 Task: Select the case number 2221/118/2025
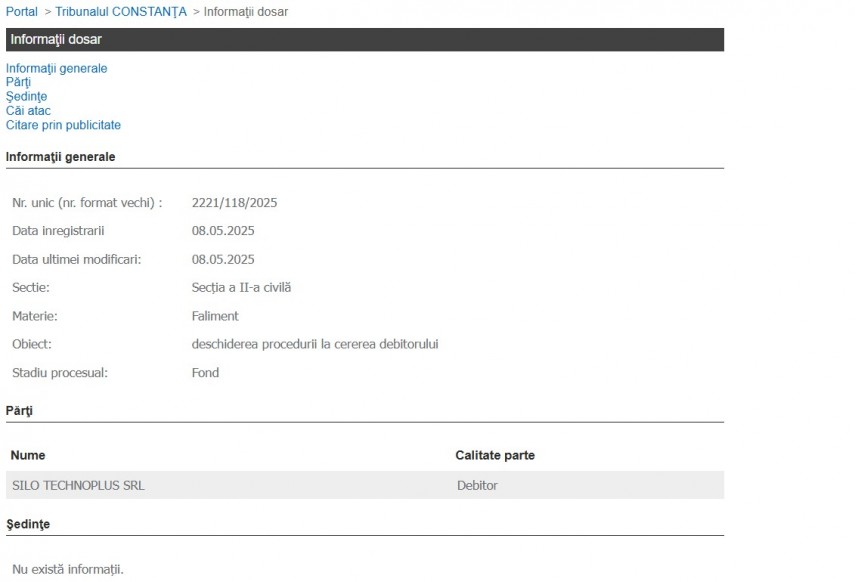click(234, 203)
